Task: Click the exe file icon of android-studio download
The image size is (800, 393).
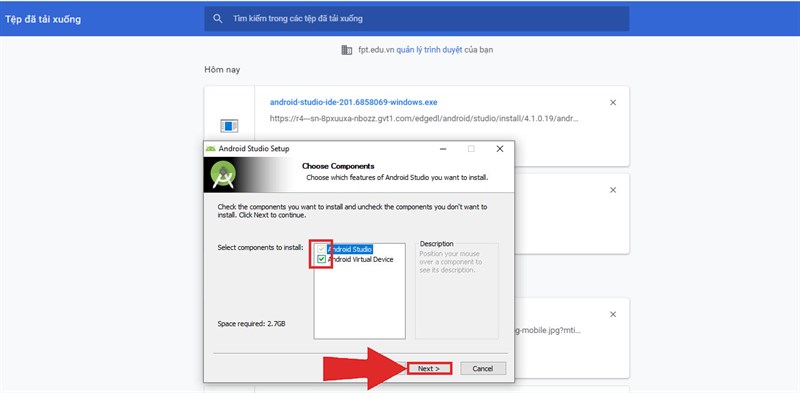Action: click(x=229, y=126)
